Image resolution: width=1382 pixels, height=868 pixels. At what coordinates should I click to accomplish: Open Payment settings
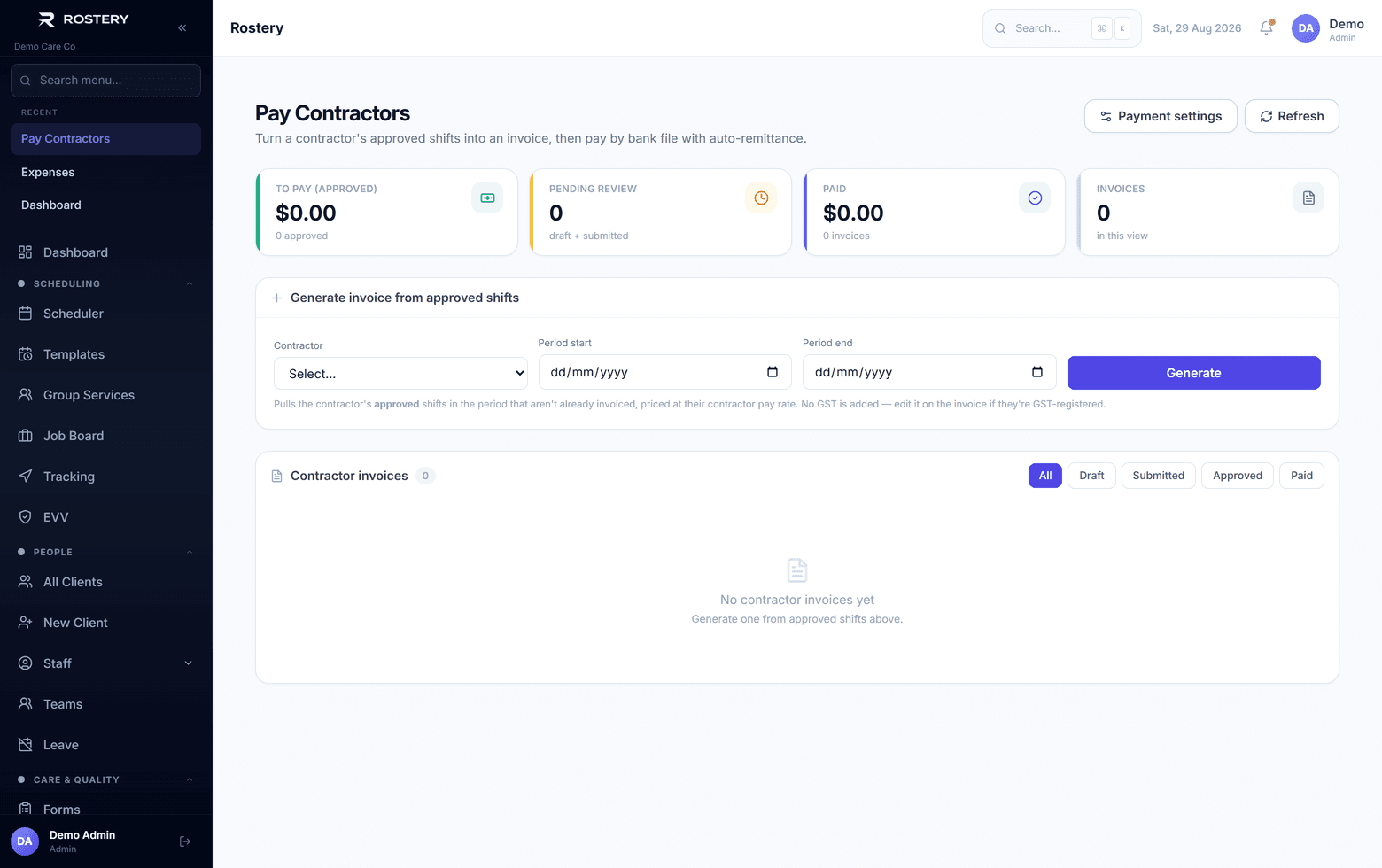(1161, 116)
